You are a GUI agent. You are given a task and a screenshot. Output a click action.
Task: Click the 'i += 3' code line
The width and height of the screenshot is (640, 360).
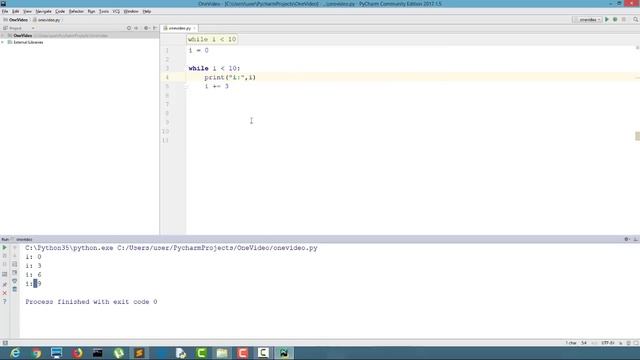pyautogui.click(x=216, y=87)
